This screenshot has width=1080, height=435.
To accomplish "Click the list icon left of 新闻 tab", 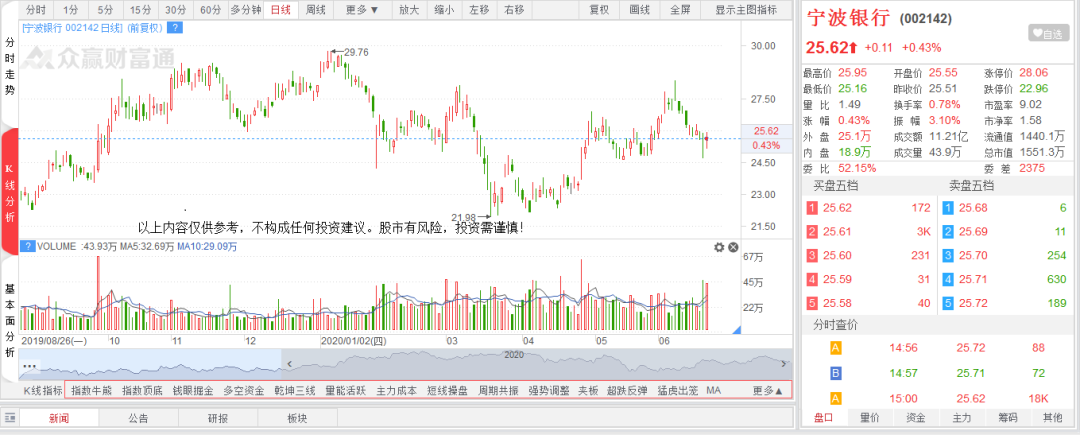I will point(10,418).
